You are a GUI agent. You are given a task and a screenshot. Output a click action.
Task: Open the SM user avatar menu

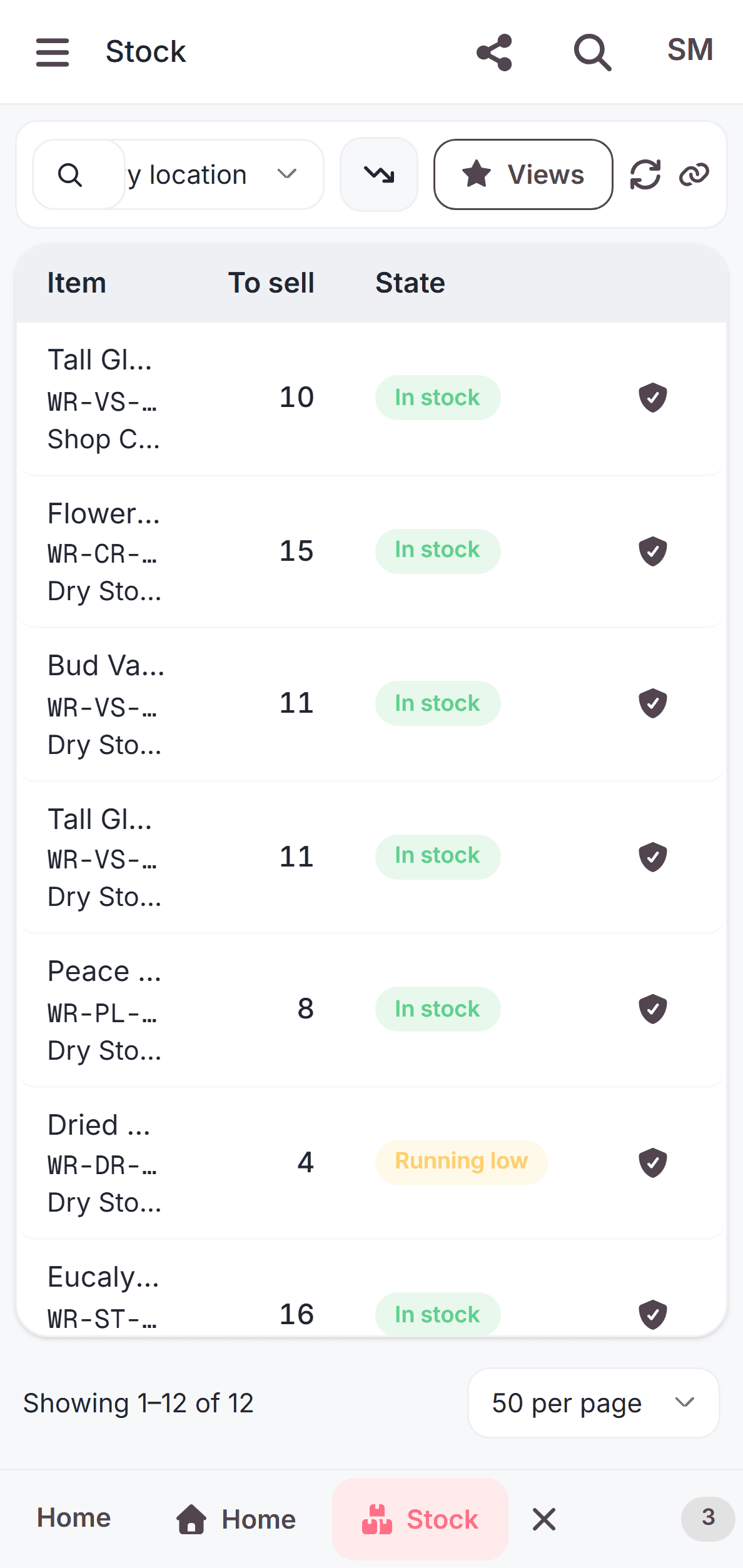pyautogui.click(x=690, y=50)
